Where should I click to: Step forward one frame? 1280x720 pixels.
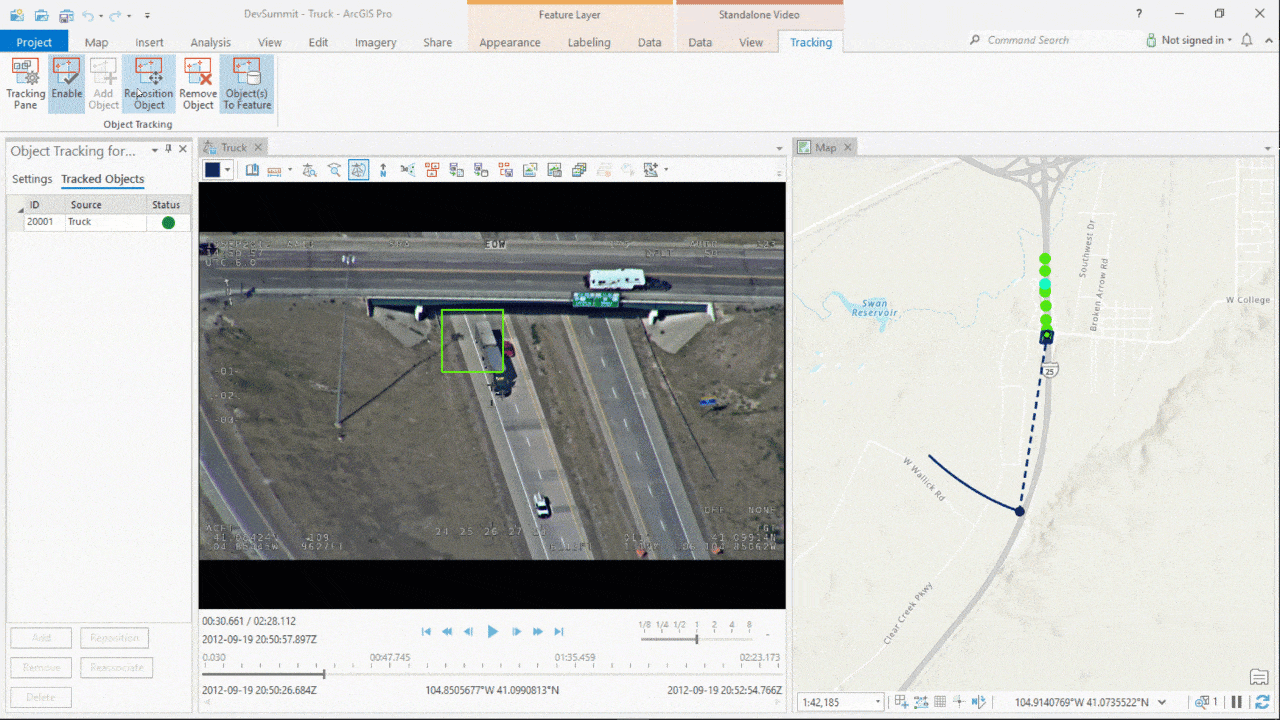pyautogui.click(x=517, y=632)
